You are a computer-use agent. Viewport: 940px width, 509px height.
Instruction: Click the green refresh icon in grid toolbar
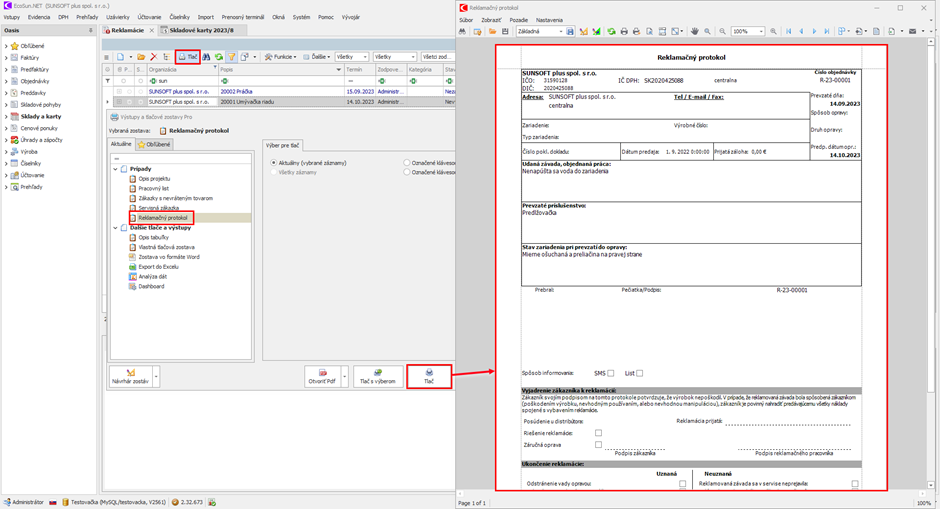tap(219, 57)
